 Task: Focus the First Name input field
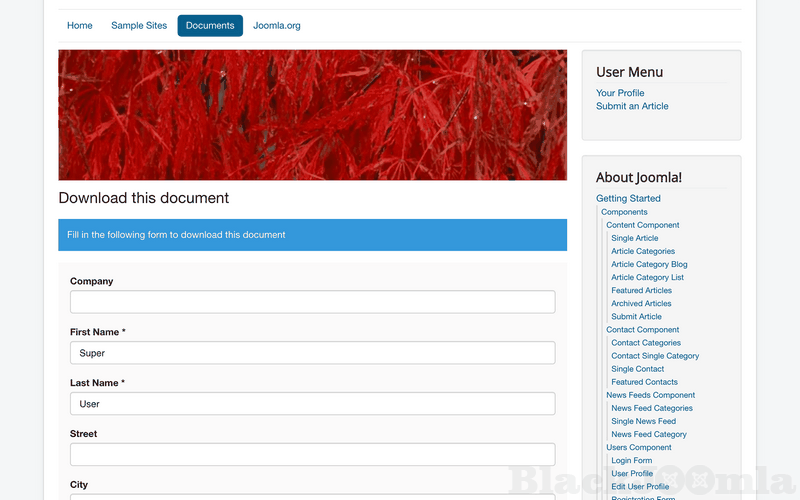pos(312,353)
